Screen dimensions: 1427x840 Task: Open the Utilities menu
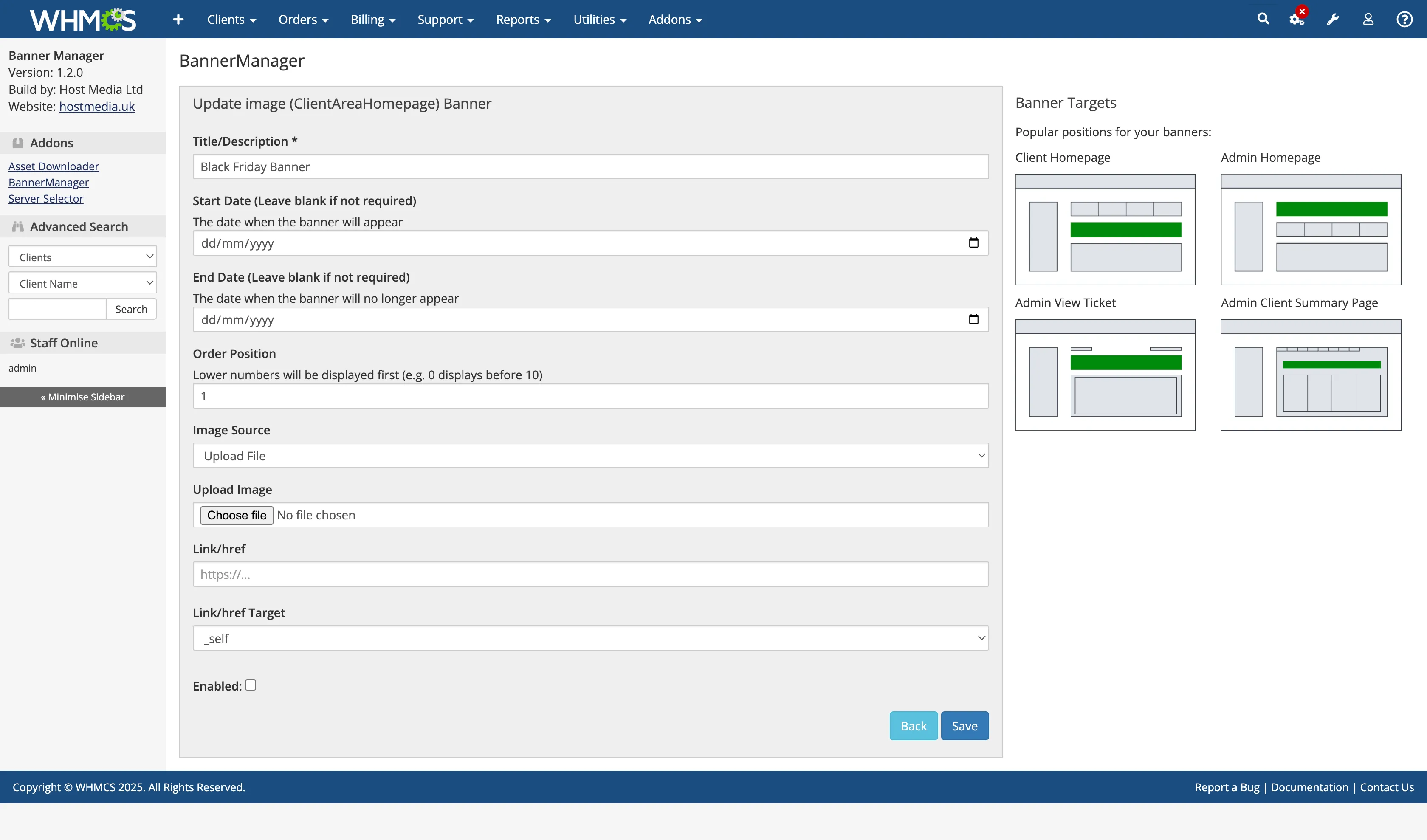click(600, 19)
